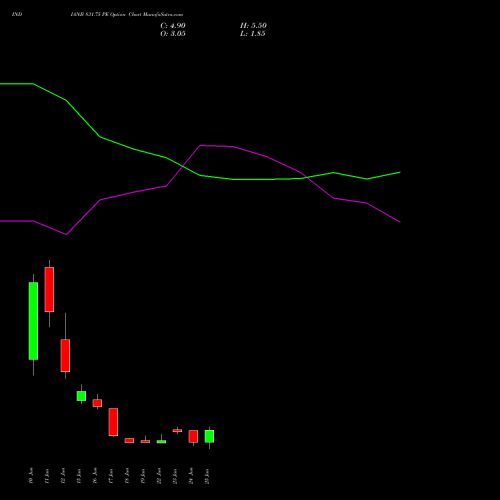Image resolution: width=500 pixels, height=500 pixels.
Task: Click the high value H: 5.50
Action: (x=253, y=26)
